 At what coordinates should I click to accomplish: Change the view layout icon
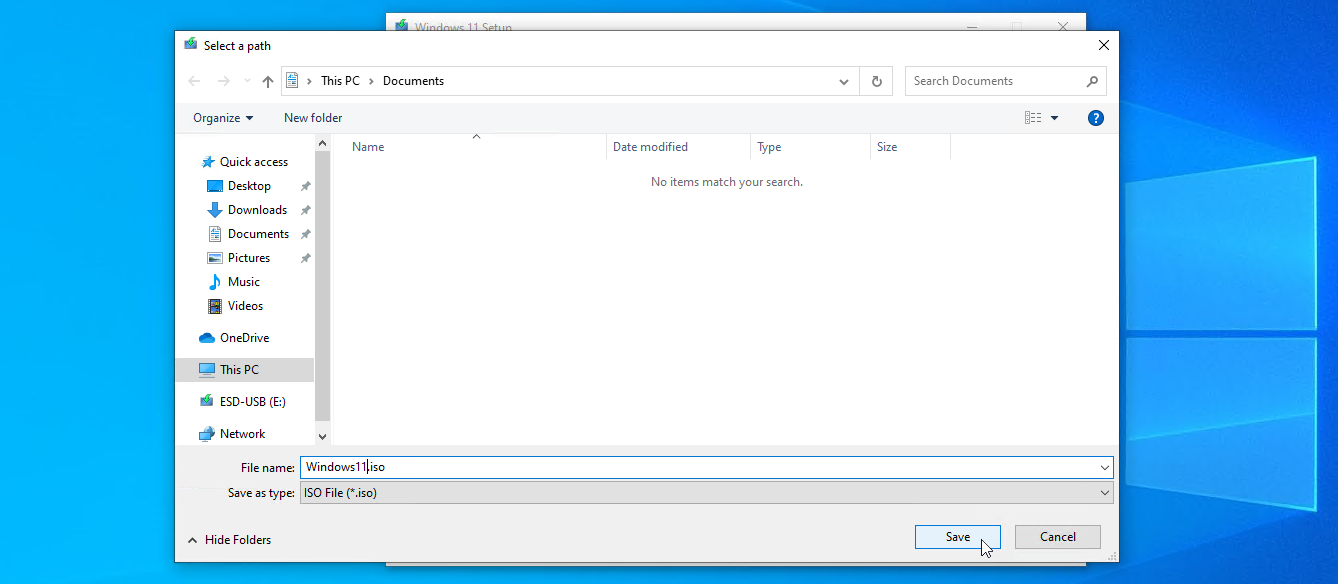(1033, 118)
